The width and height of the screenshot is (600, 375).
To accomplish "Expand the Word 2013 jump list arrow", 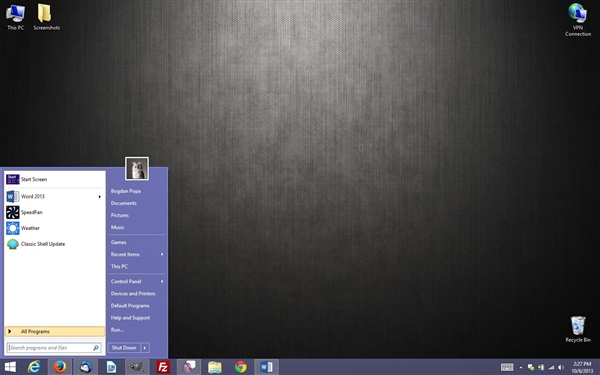I will point(99,196).
